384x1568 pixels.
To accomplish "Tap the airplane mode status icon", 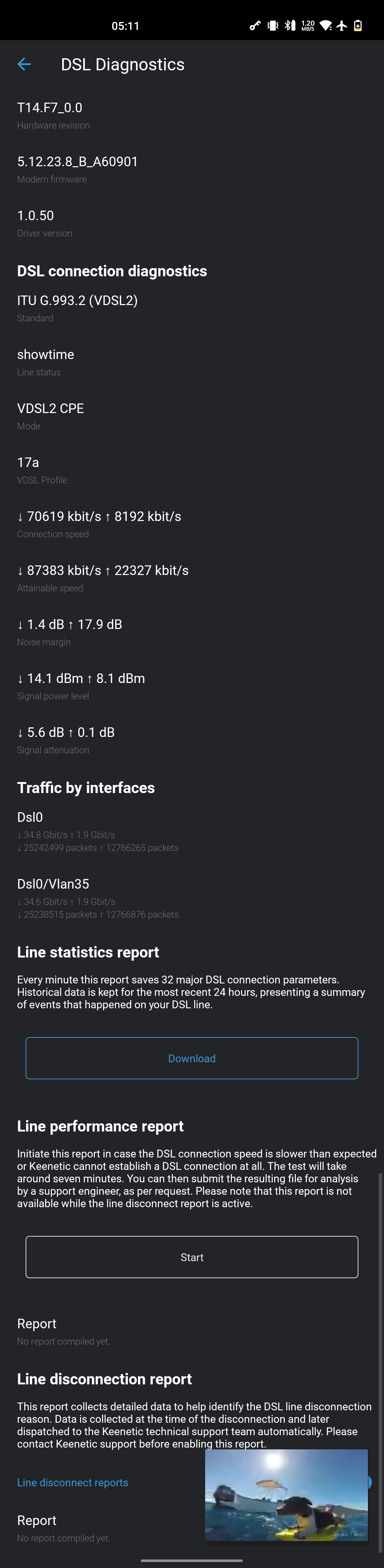I will click(x=342, y=26).
